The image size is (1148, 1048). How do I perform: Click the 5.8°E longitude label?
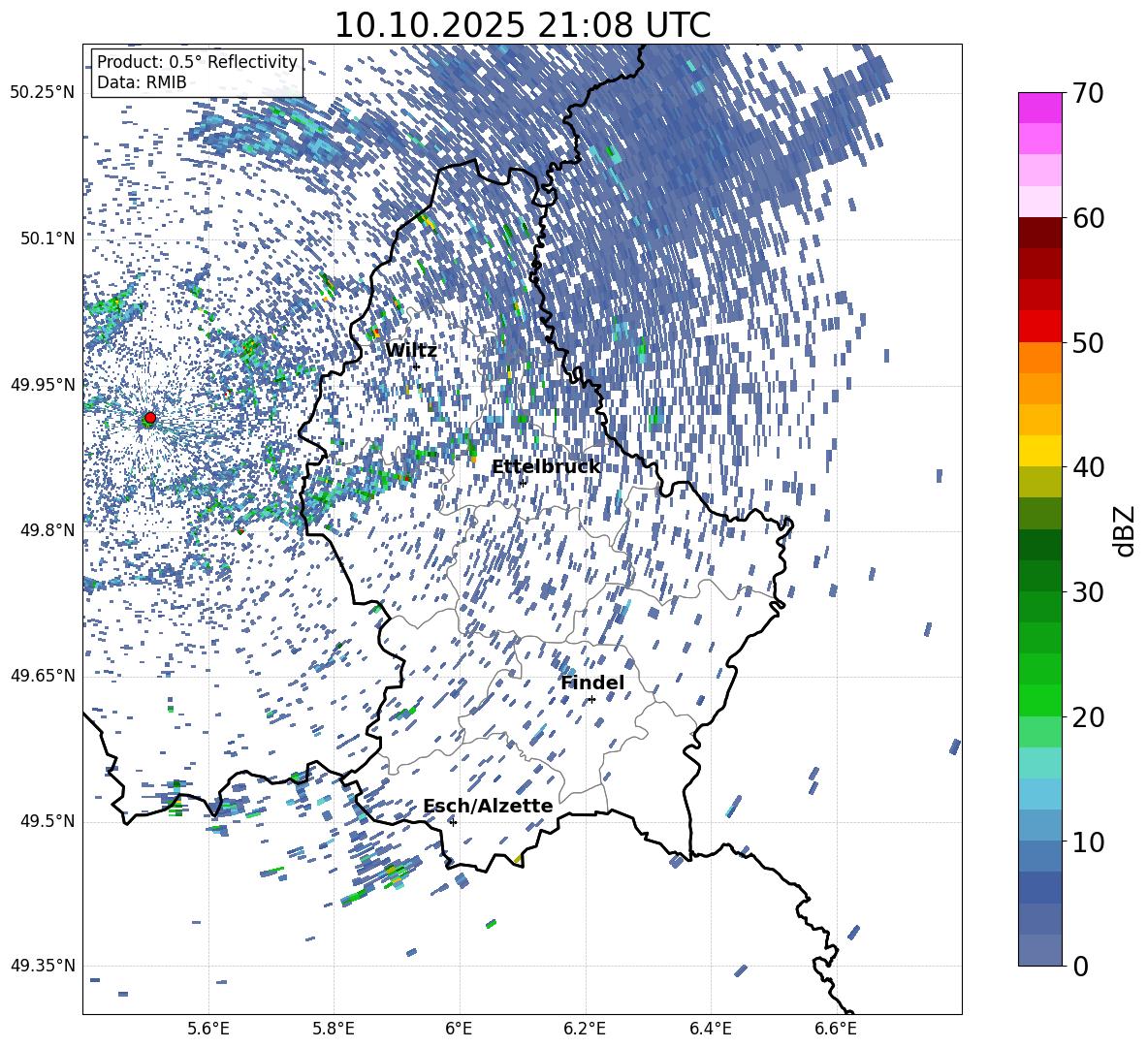click(334, 1029)
